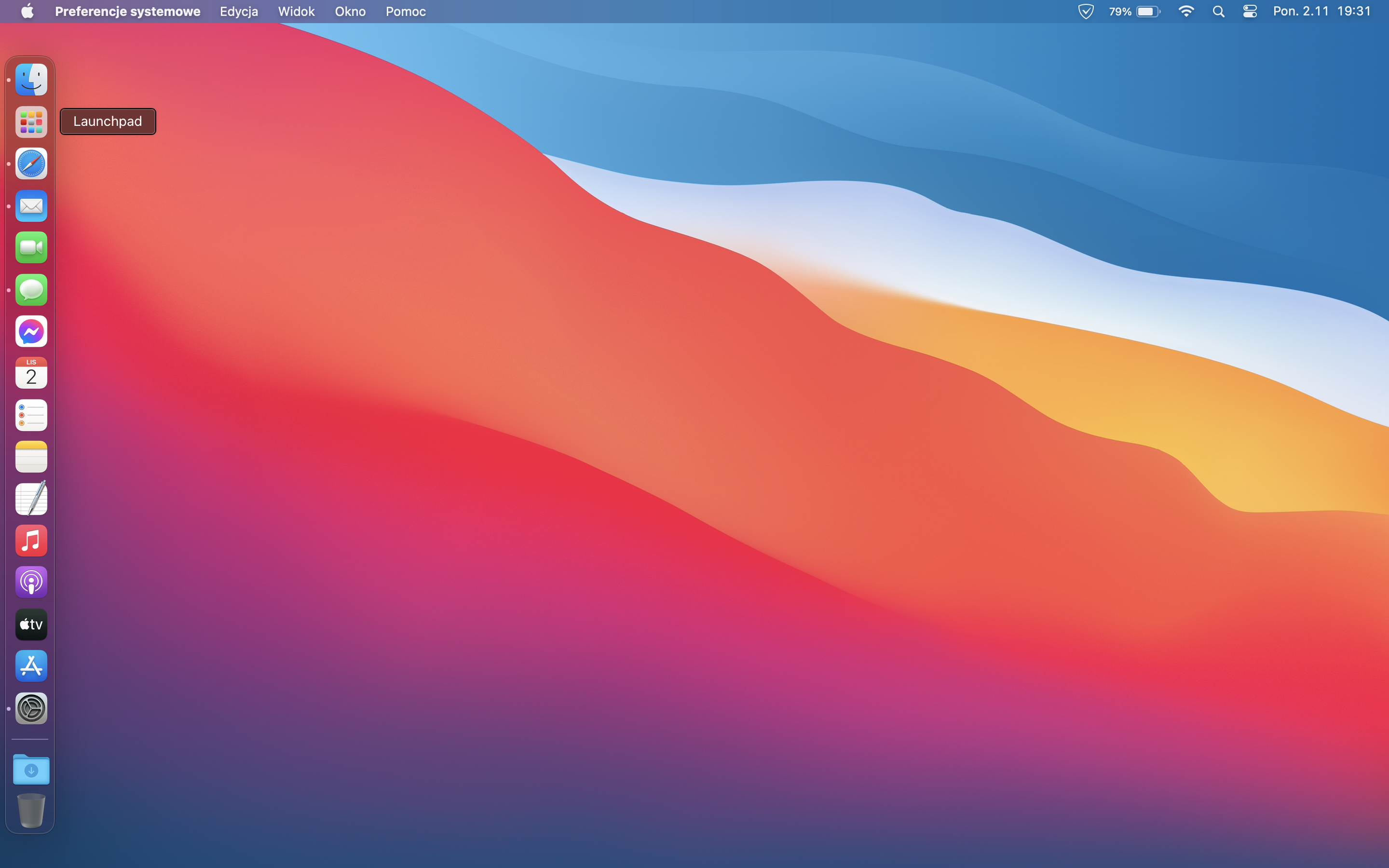Open the App Store icon
Viewport: 1389px width, 868px height.
click(31, 666)
